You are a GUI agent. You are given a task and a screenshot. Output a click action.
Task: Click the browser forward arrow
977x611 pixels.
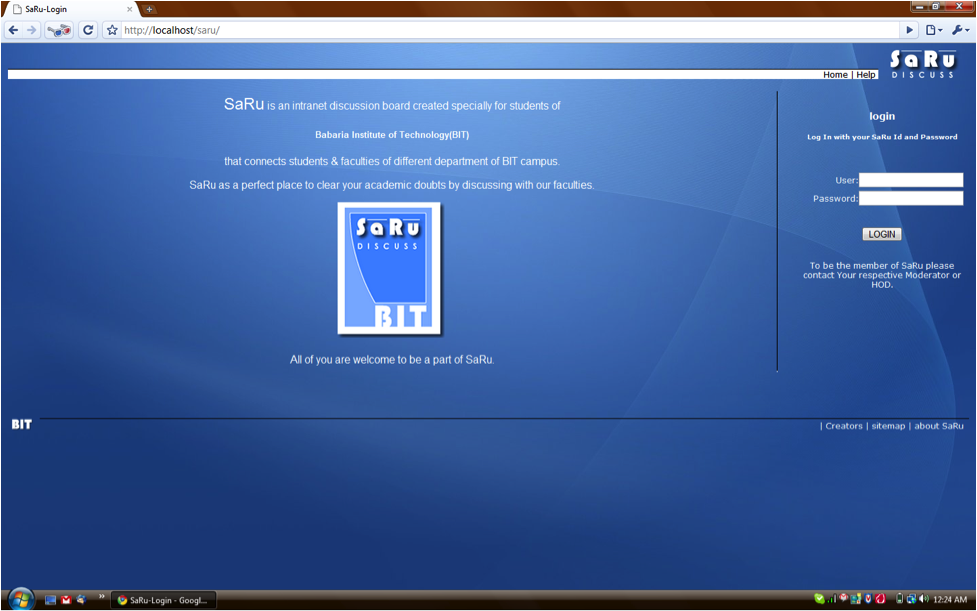pyautogui.click(x=32, y=30)
